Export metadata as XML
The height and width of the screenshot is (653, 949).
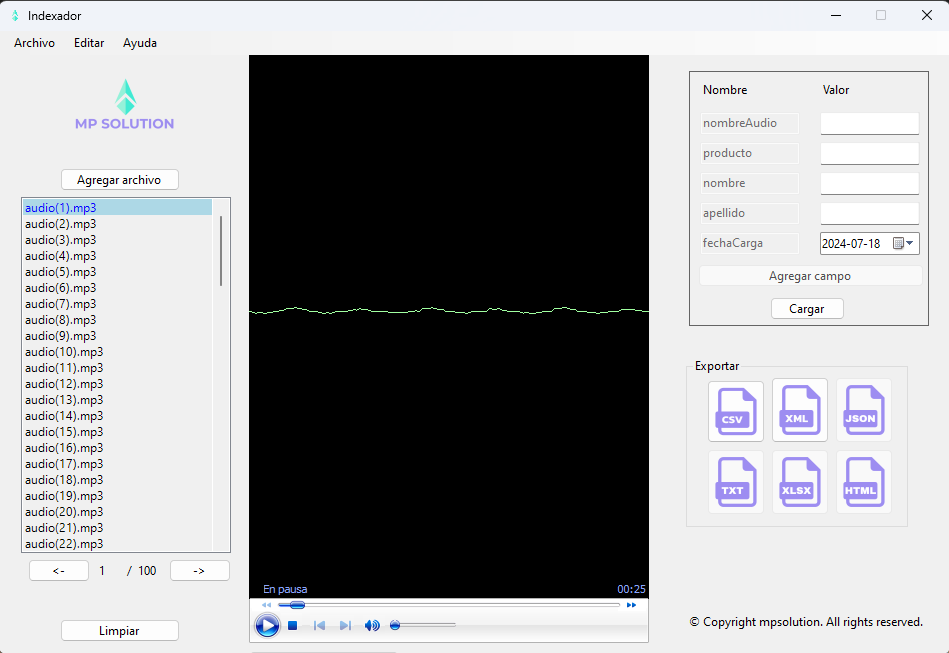click(x=800, y=410)
